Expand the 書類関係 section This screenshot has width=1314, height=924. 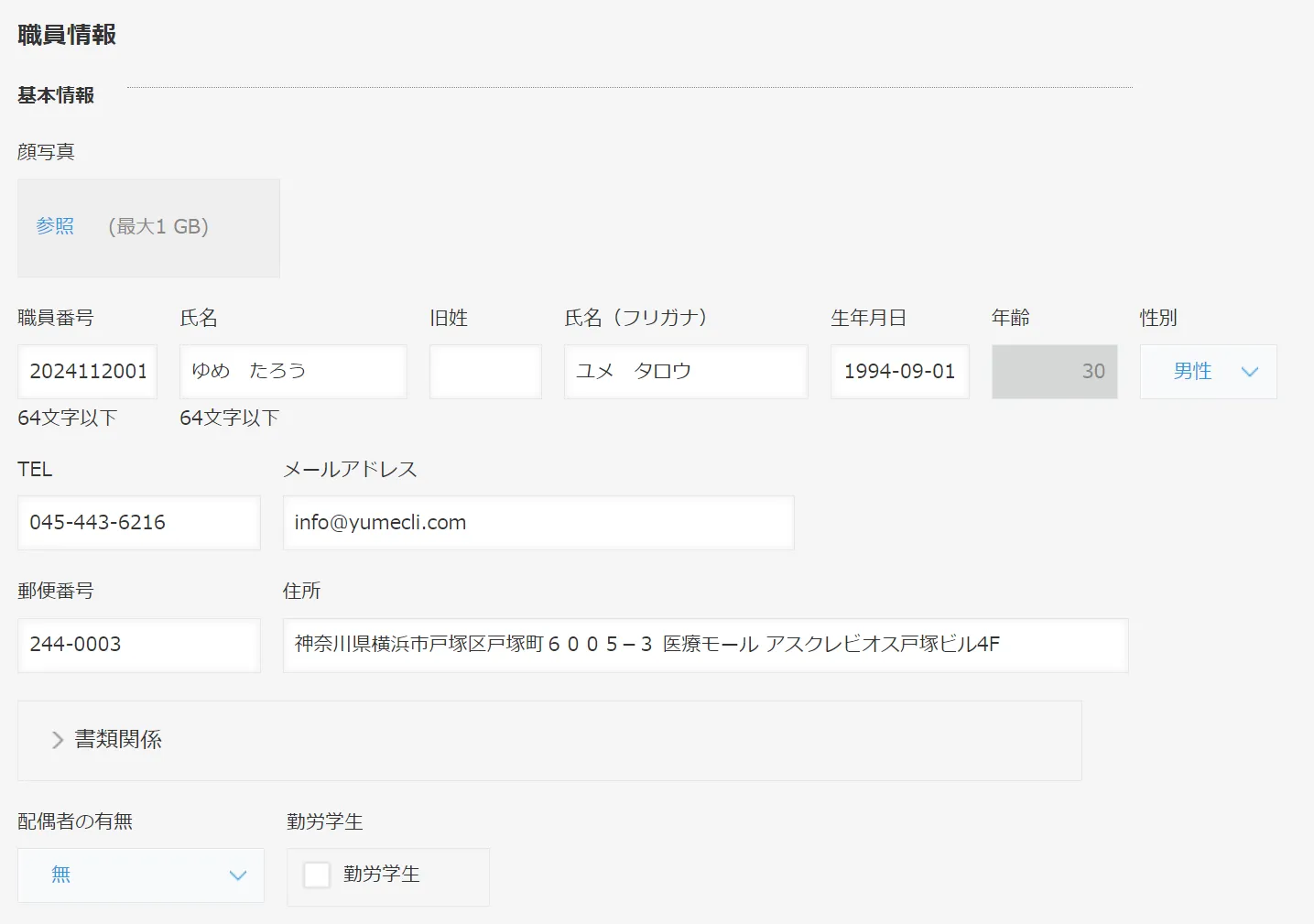118,740
